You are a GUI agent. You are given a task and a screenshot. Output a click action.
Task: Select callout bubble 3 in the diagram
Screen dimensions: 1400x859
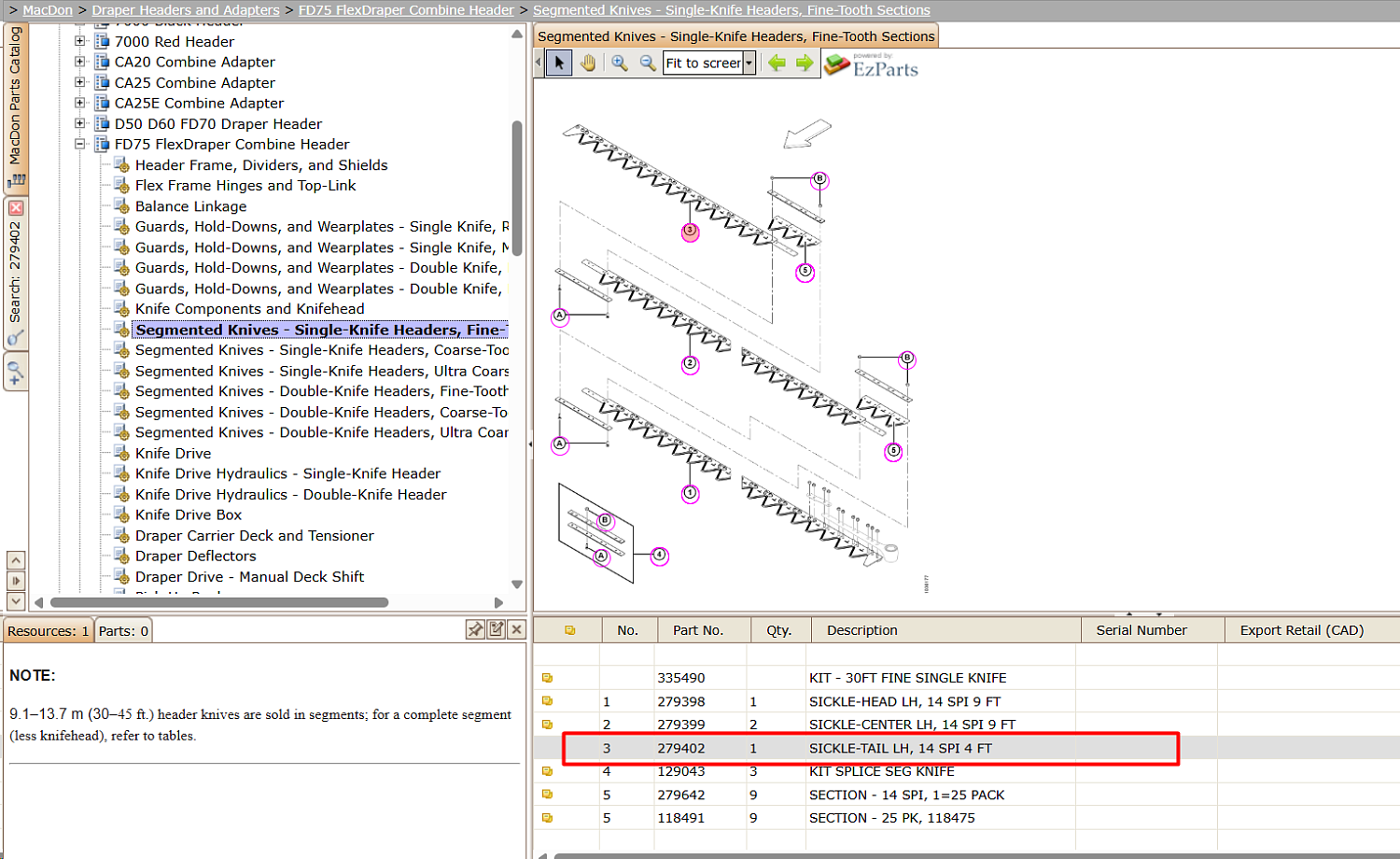690,232
